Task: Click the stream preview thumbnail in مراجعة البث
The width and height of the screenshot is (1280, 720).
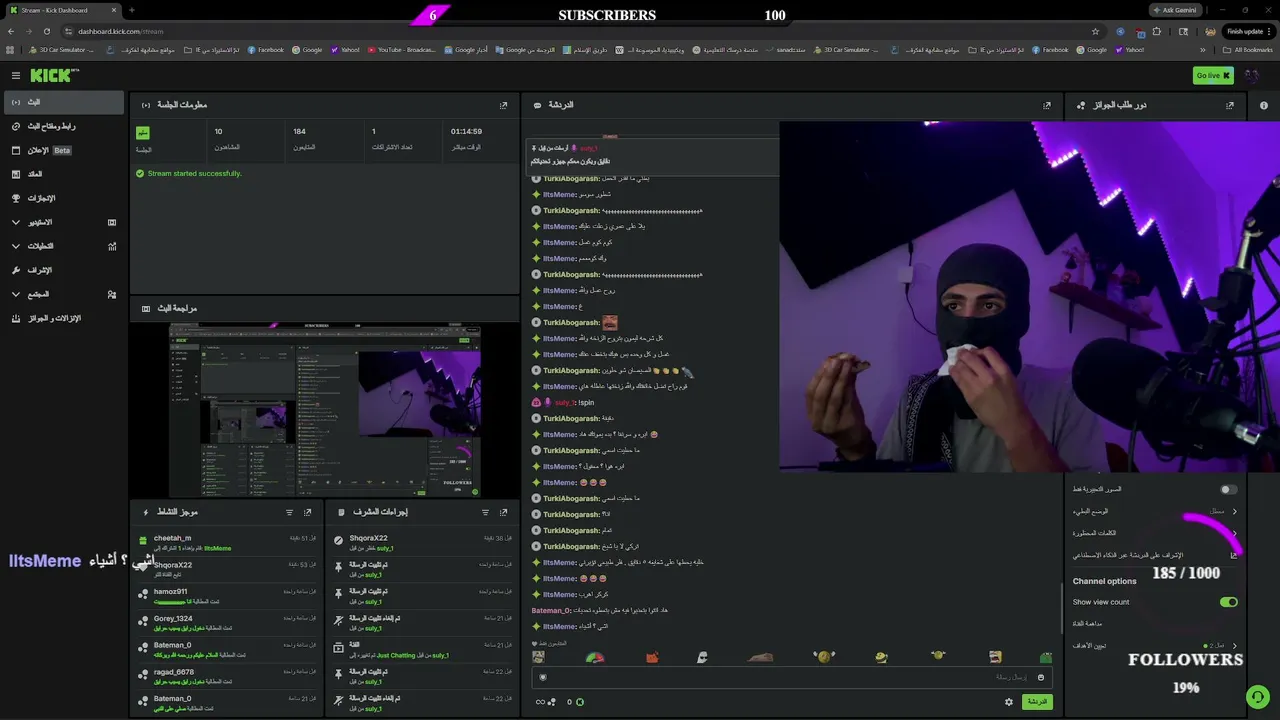Action: click(x=325, y=409)
